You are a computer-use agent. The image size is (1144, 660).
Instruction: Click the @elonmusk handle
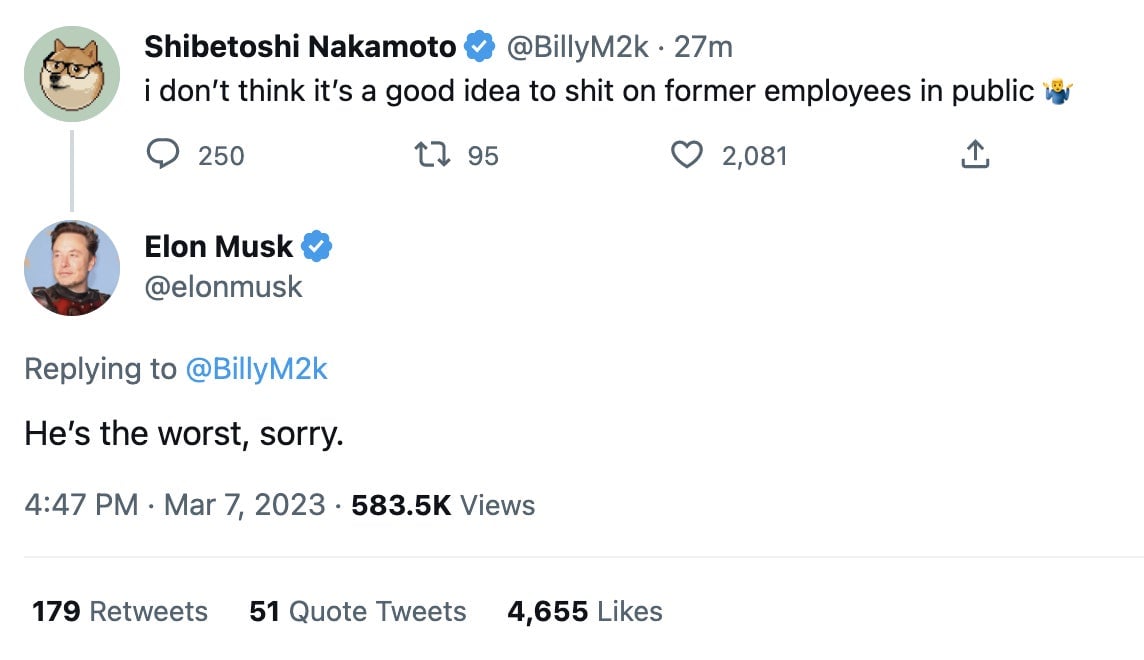[222, 287]
